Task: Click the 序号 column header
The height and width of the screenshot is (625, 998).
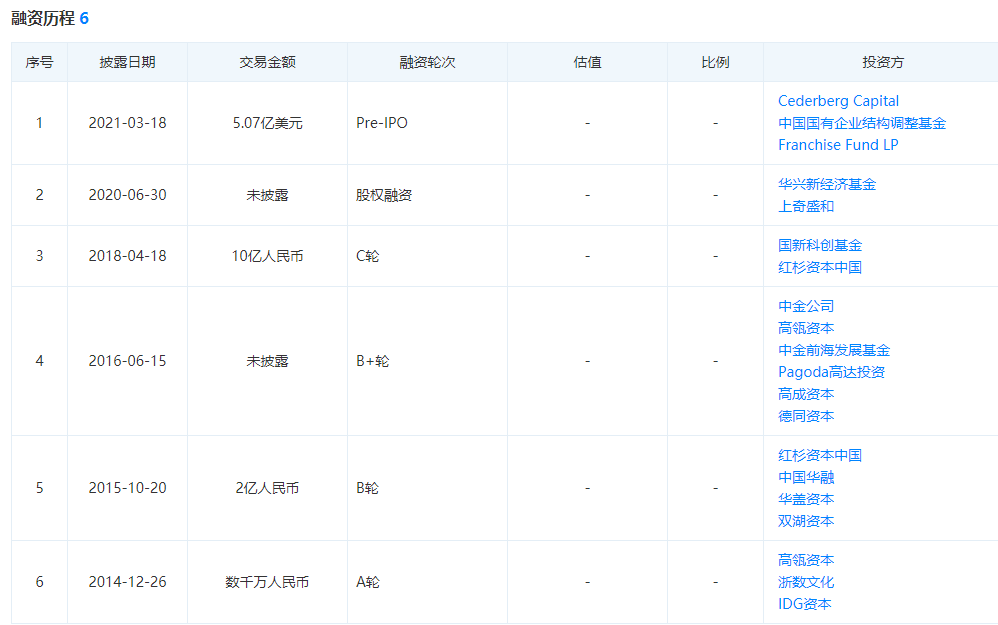Action: (39, 62)
